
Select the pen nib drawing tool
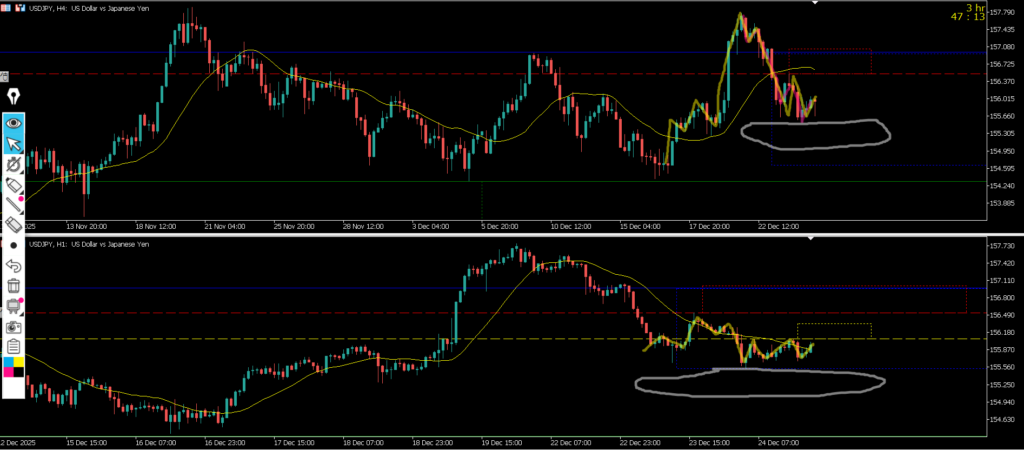click(x=14, y=98)
